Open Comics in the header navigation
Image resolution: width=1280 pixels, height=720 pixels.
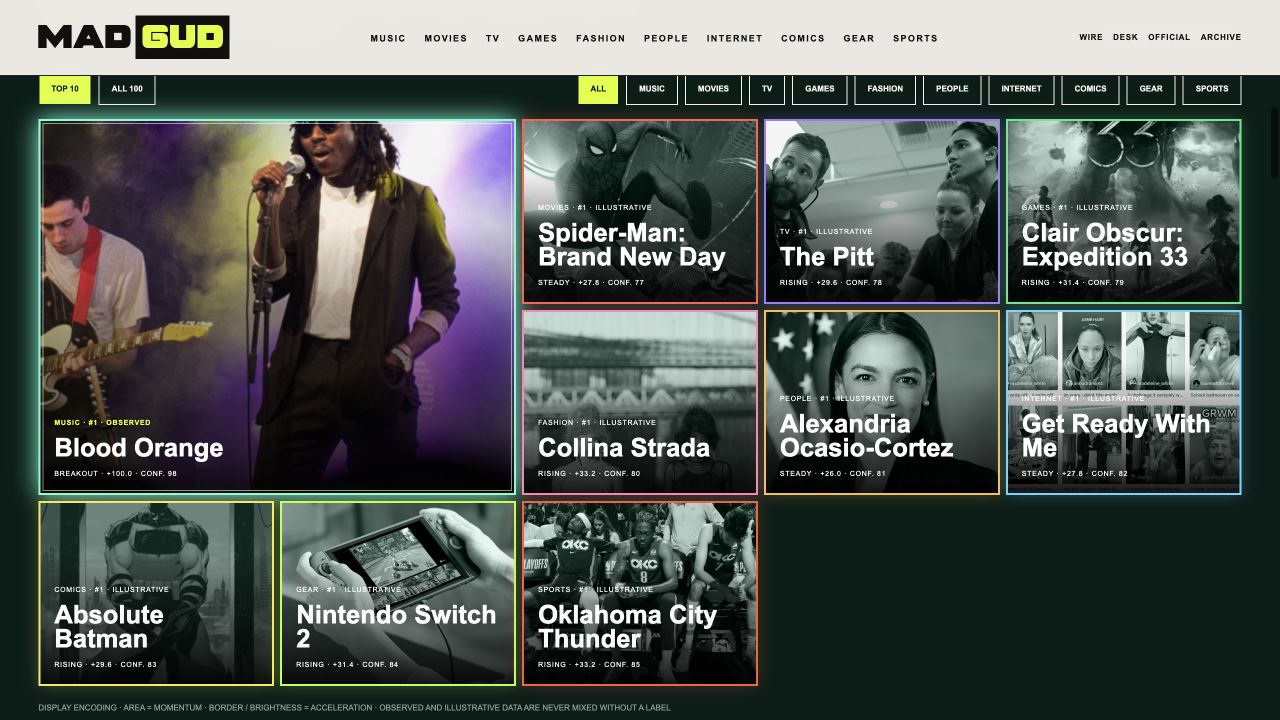(803, 38)
